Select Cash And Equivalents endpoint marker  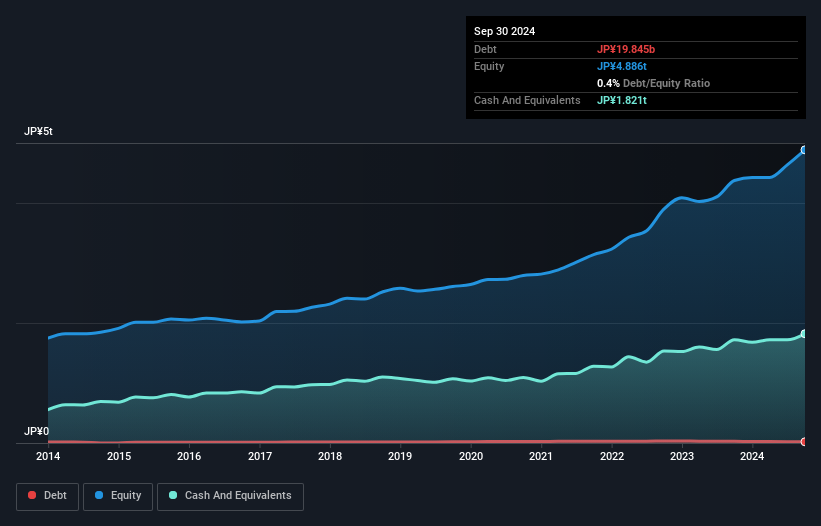[x=803, y=334]
